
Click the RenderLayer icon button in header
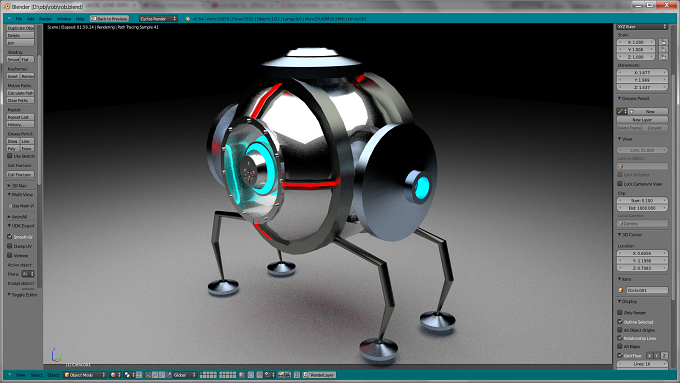[319, 375]
